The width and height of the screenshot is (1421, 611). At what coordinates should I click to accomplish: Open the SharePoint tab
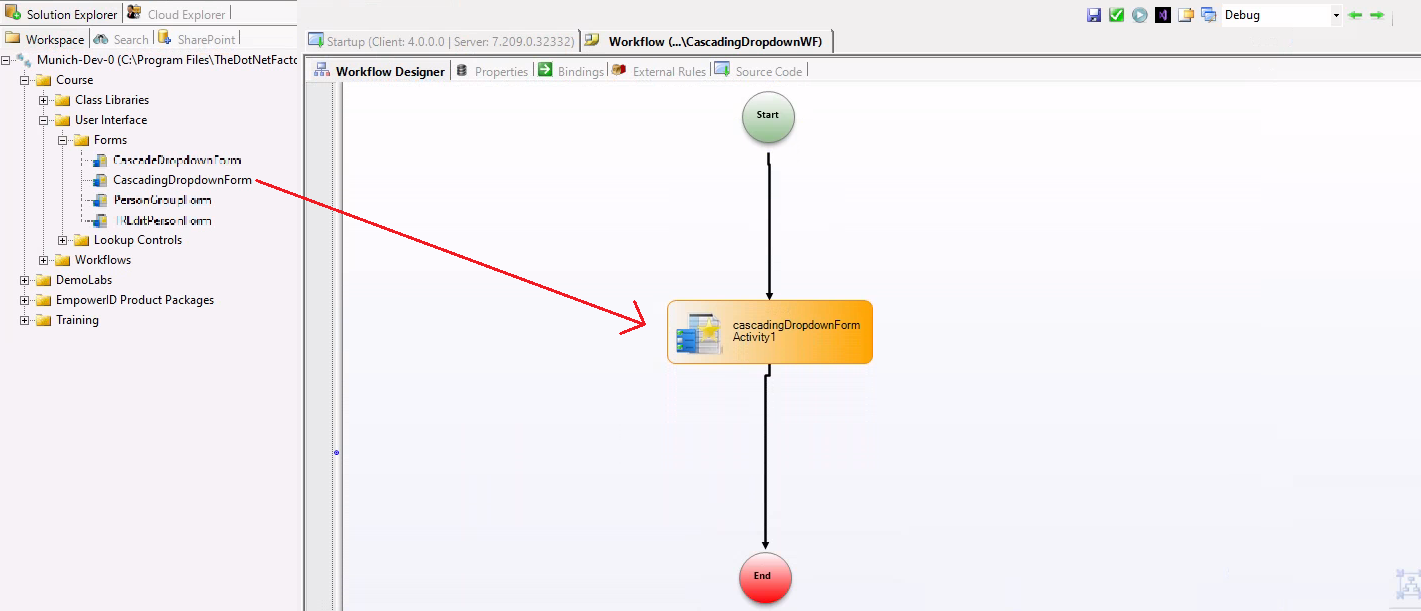pyautogui.click(x=197, y=39)
